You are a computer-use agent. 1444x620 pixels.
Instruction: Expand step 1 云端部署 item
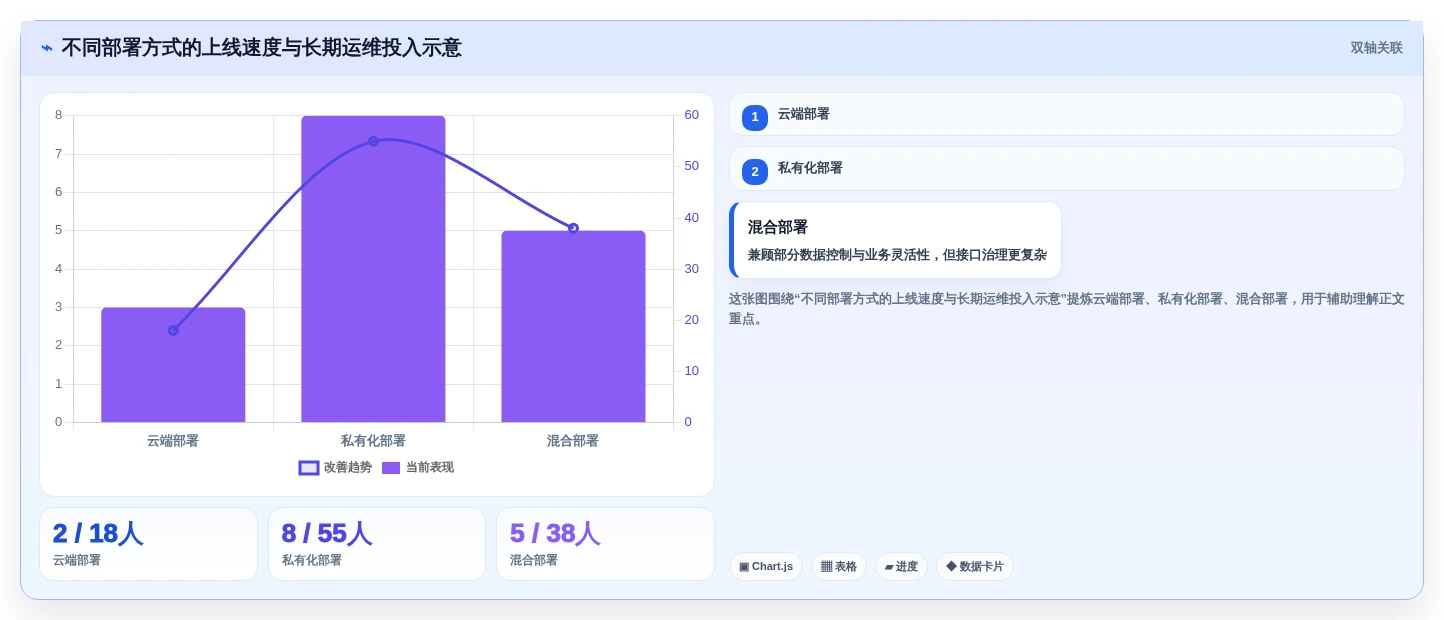coord(1066,114)
